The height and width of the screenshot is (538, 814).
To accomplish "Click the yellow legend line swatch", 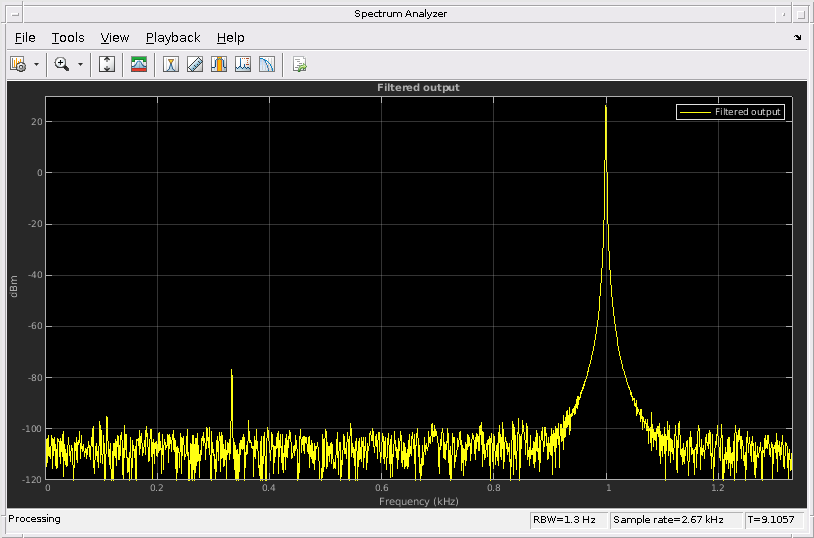I will coord(694,112).
